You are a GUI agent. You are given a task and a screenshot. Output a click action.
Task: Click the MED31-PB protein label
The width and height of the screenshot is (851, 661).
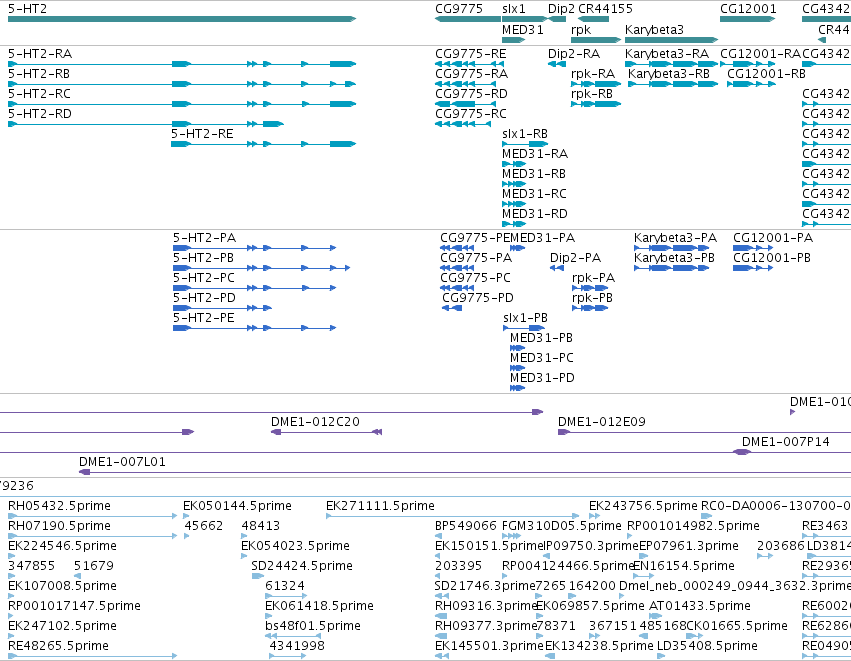click(542, 339)
